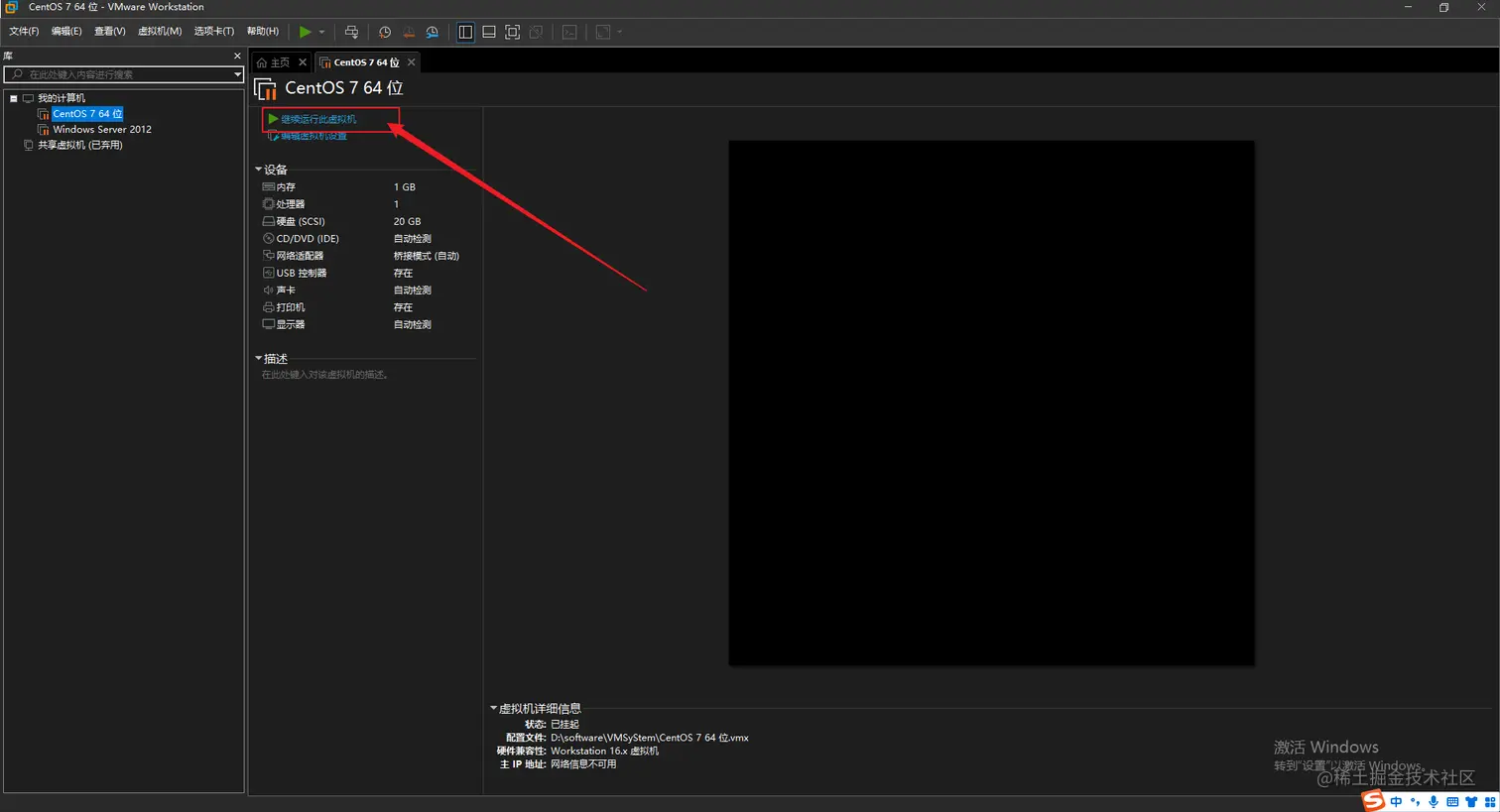Viewport: 1500px width, 812px height.
Task: Click the large CentOS VM icon beside the page title
Action: pos(265,89)
